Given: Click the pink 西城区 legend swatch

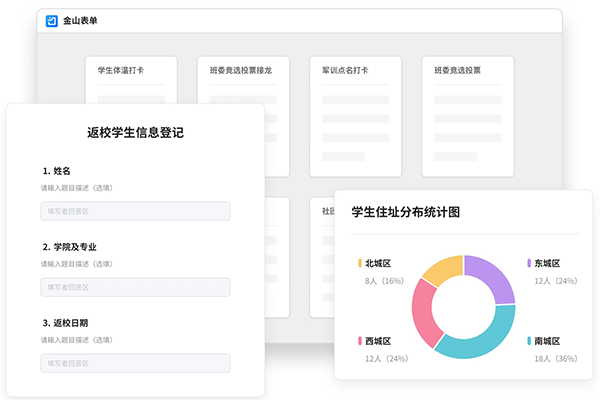Looking at the screenshot, I should click(359, 341).
